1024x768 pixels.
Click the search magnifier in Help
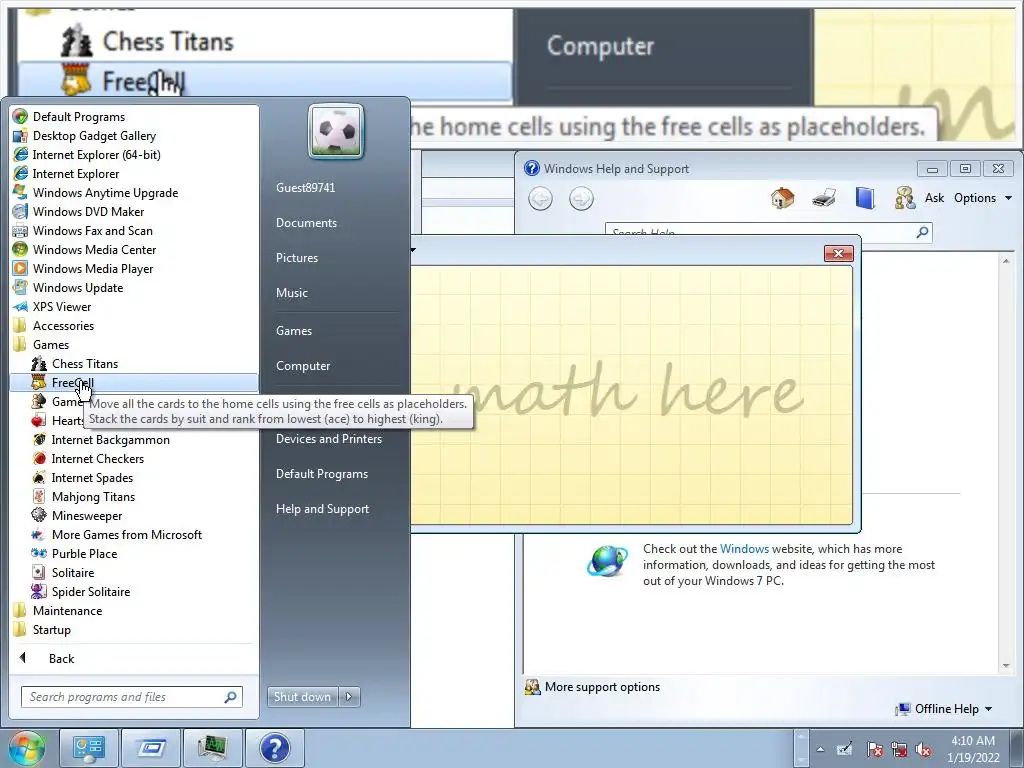(922, 232)
